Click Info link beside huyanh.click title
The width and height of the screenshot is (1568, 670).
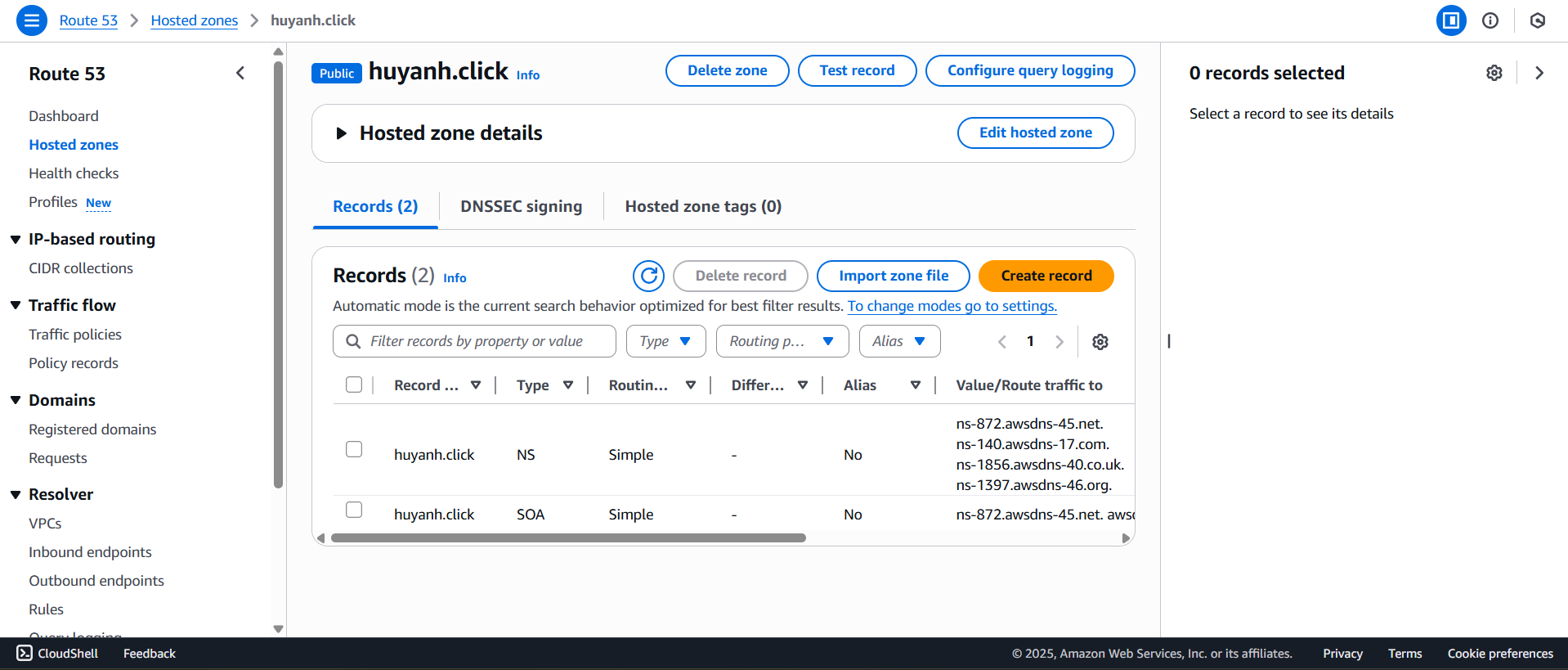(528, 75)
